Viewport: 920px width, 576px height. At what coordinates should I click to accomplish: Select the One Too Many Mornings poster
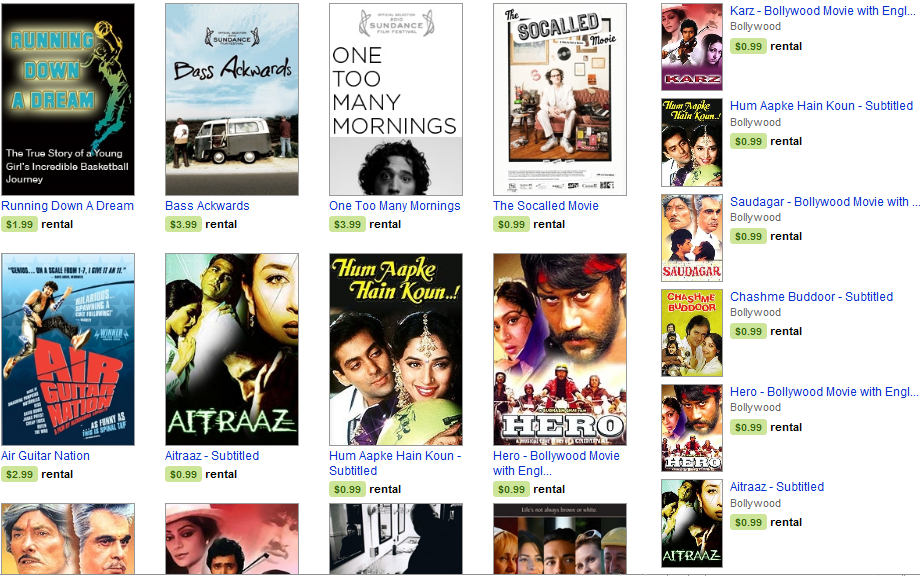coord(395,99)
